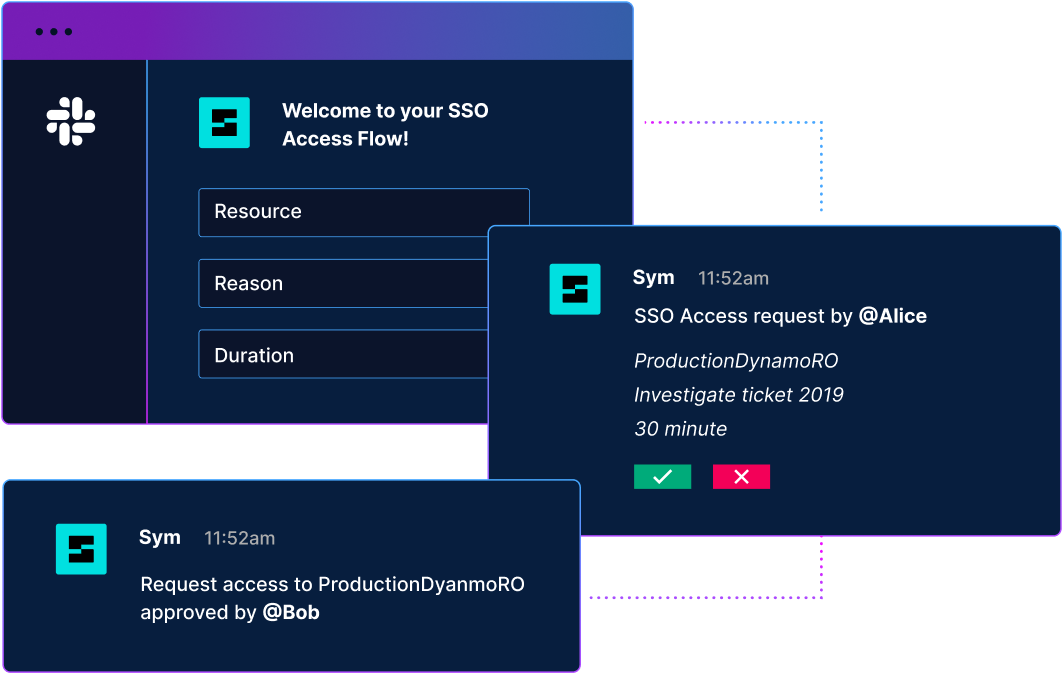This screenshot has height=673, width=1062.
Task: Click the 11:52am timestamp on the access request
Action: coord(734,278)
